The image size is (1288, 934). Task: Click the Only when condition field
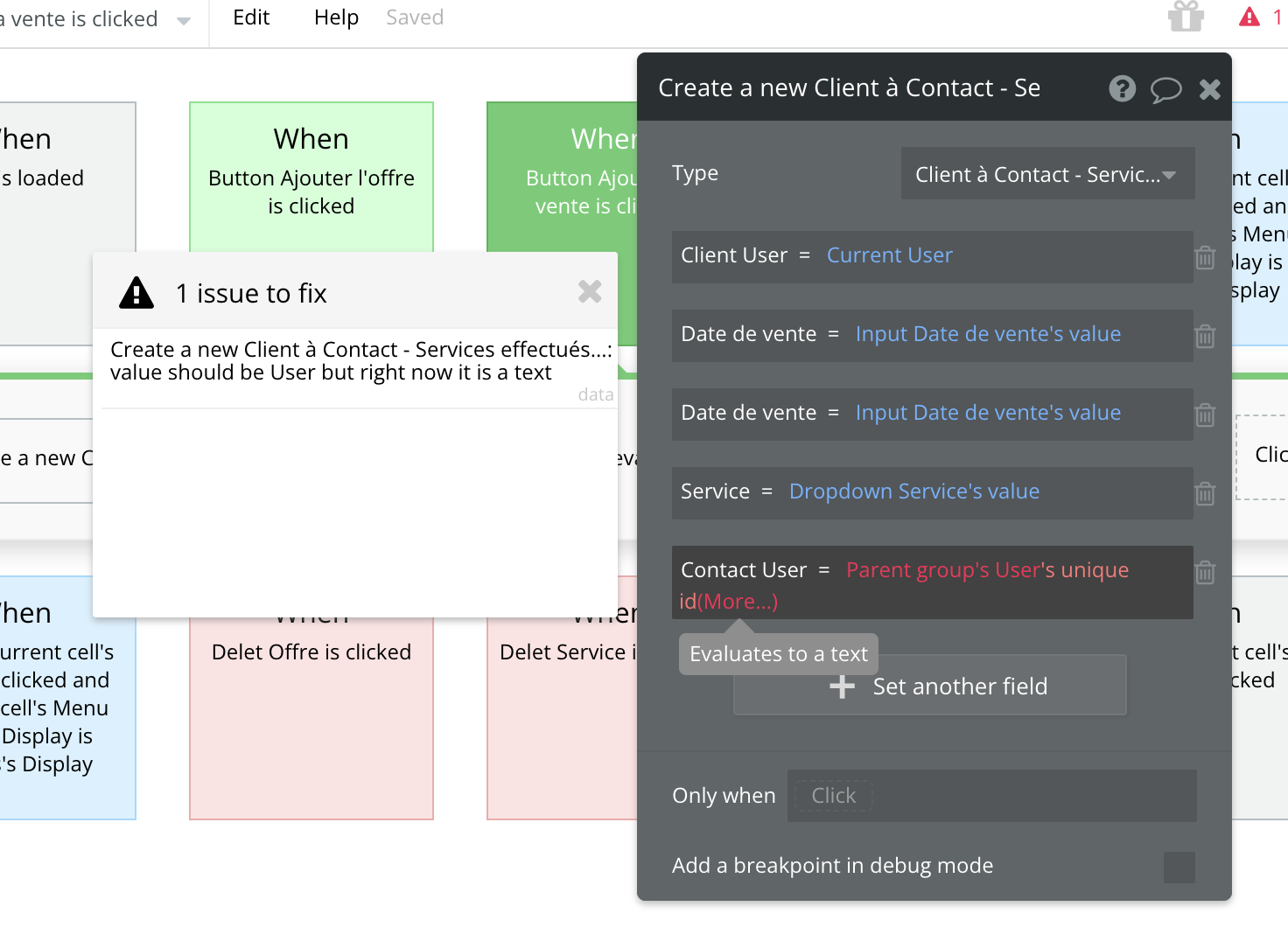tap(990, 796)
